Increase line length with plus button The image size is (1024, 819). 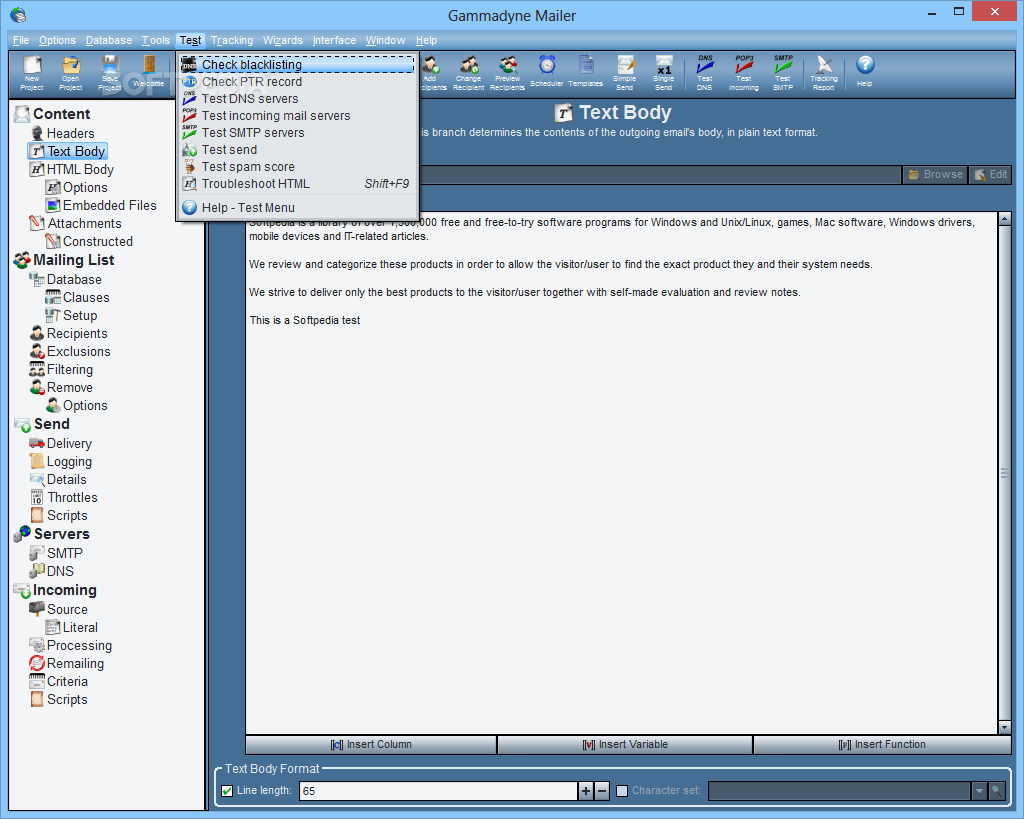pos(586,791)
